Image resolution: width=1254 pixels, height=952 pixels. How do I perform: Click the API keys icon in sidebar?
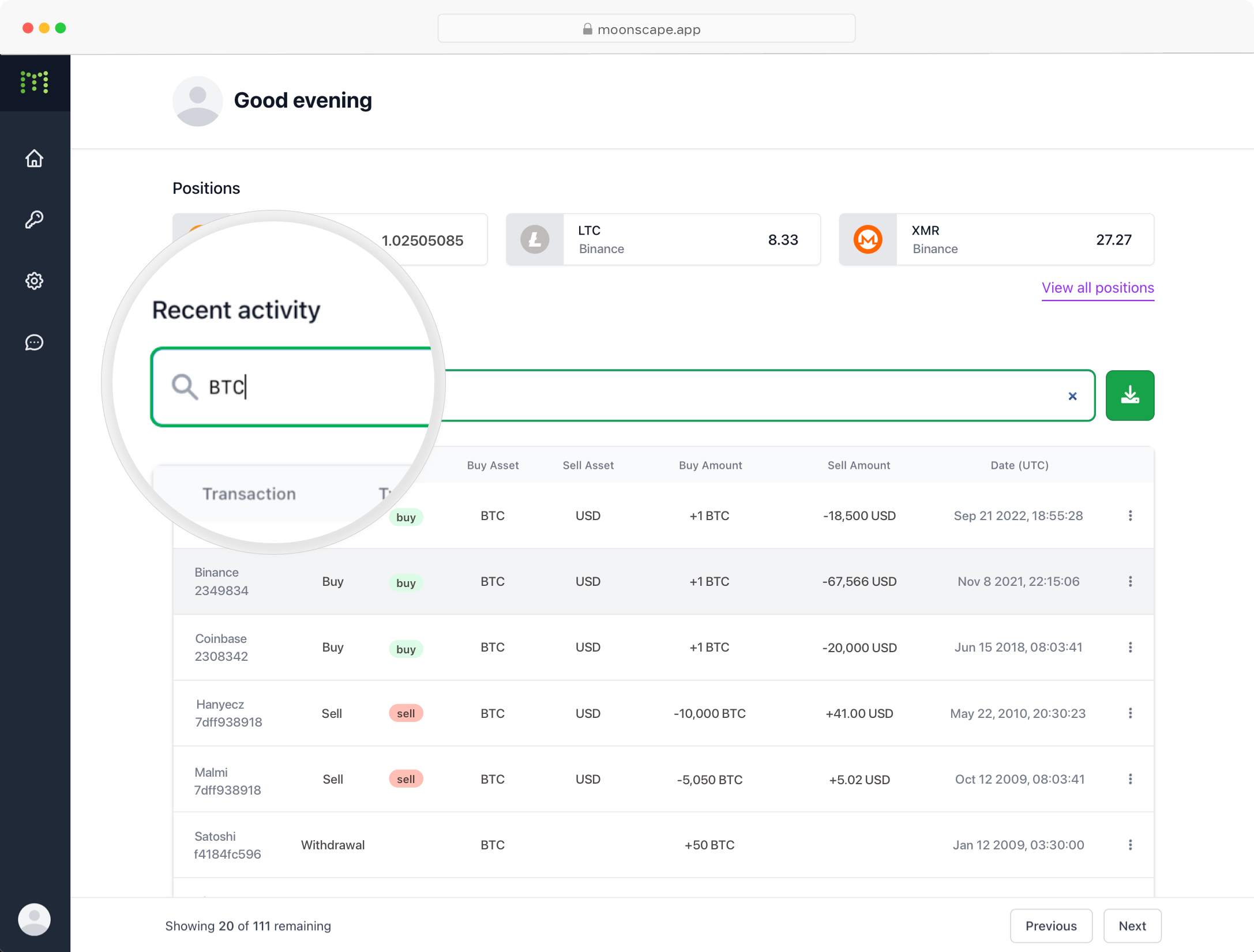tap(35, 219)
